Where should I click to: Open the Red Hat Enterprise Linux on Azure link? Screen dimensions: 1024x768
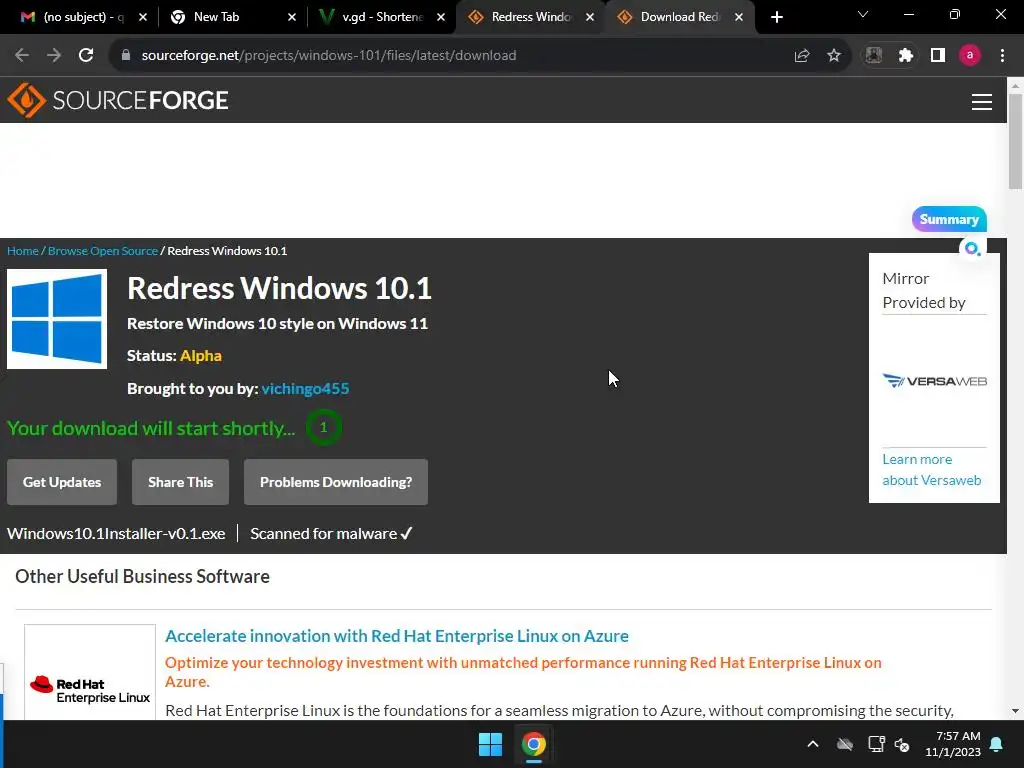(396, 636)
